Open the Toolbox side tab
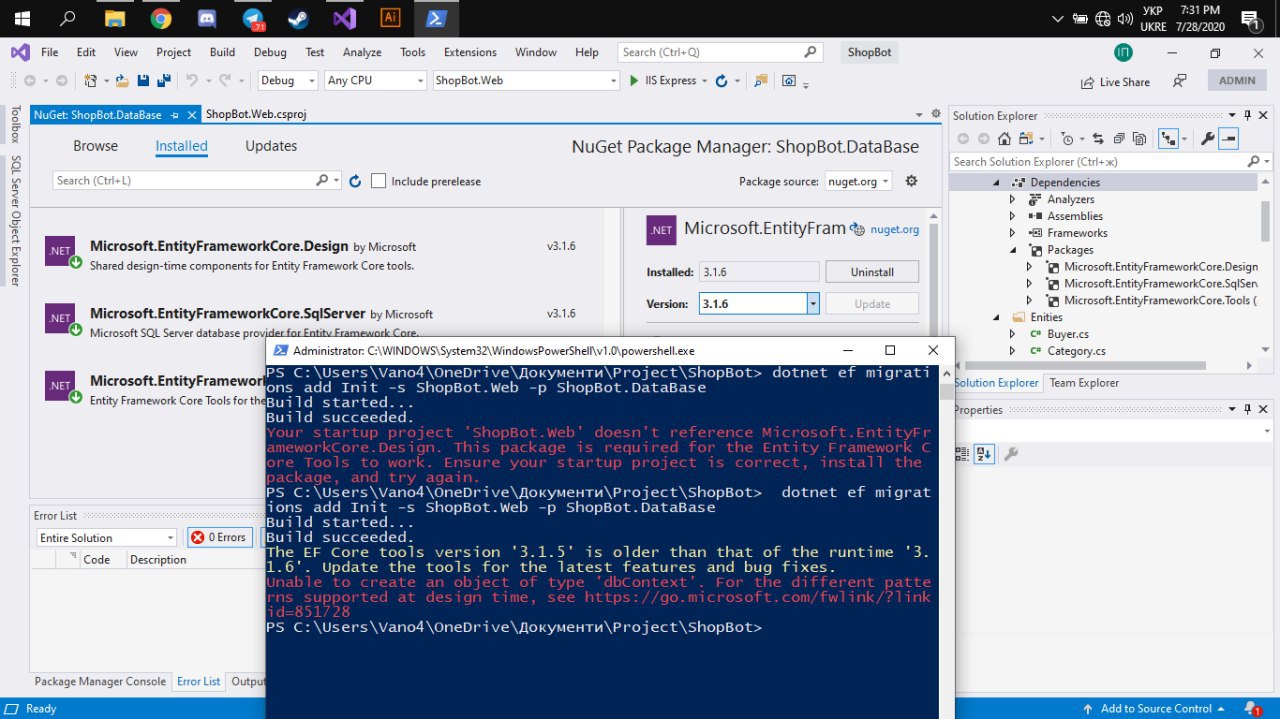The image size is (1280, 719). 14,125
